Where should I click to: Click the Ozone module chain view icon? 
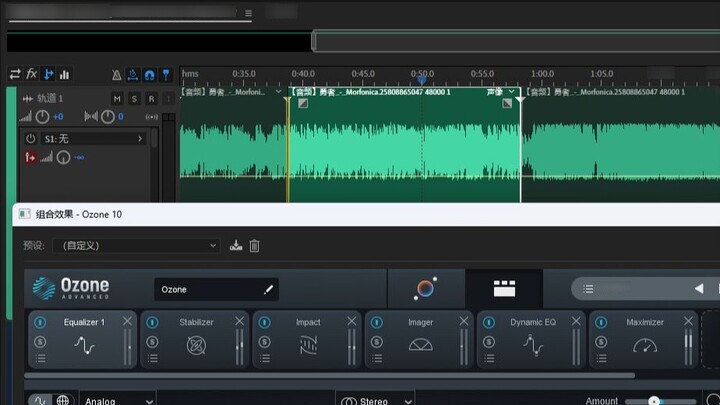pyautogui.click(x=504, y=289)
